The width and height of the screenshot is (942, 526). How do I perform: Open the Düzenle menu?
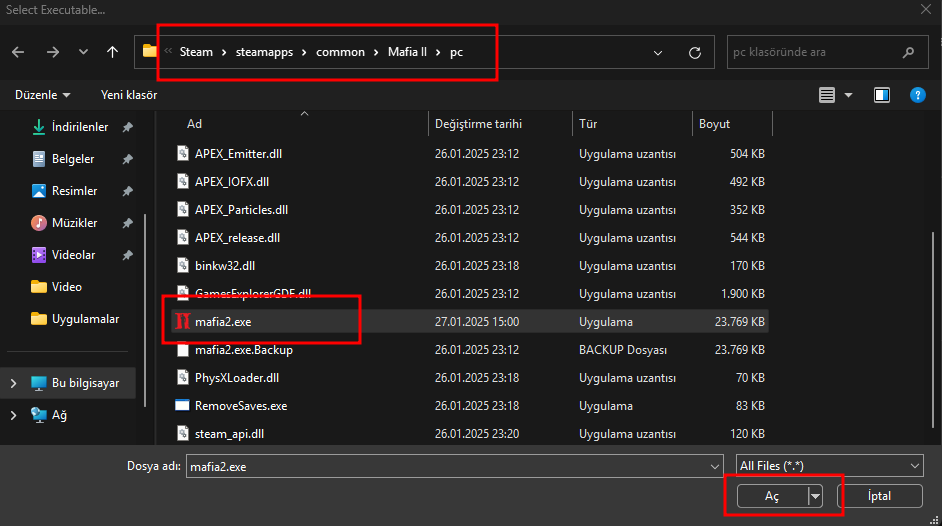pyautogui.click(x=42, y=95)
